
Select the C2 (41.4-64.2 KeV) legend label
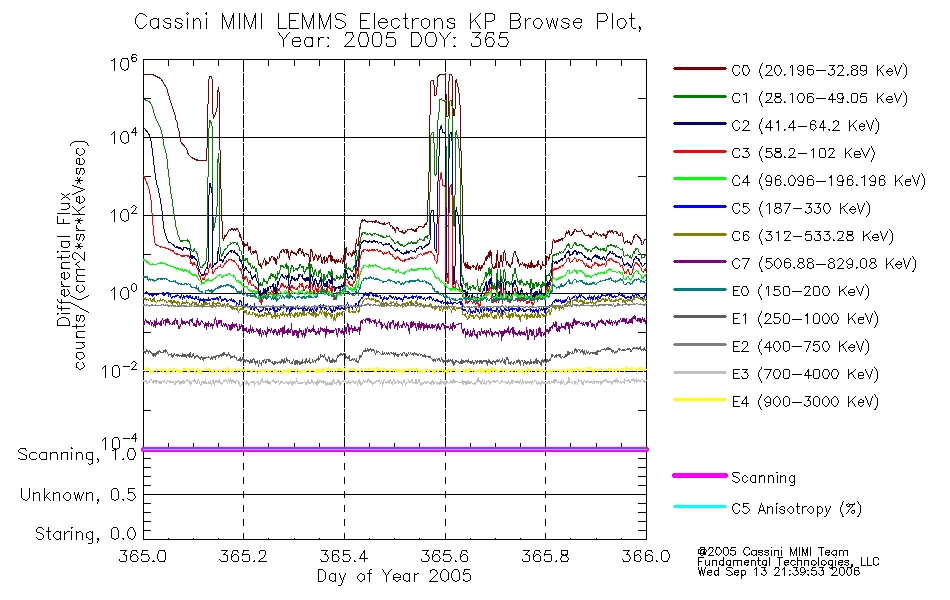point(806,126)
